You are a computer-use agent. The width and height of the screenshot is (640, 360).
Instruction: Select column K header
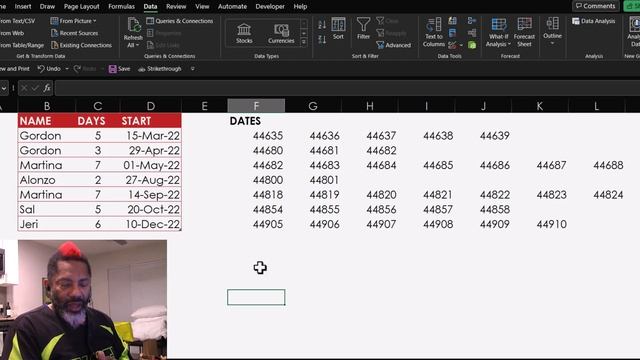point(540,106)
